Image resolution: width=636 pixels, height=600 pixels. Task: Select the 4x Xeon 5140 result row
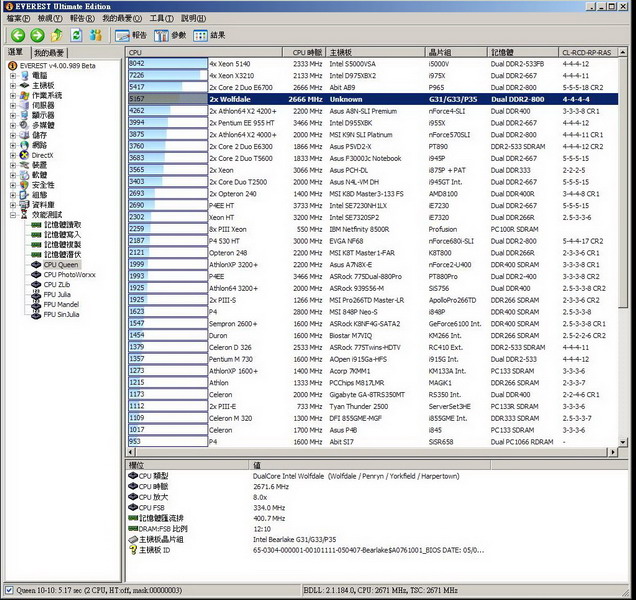pyautogui.click(x=373, y=64)
